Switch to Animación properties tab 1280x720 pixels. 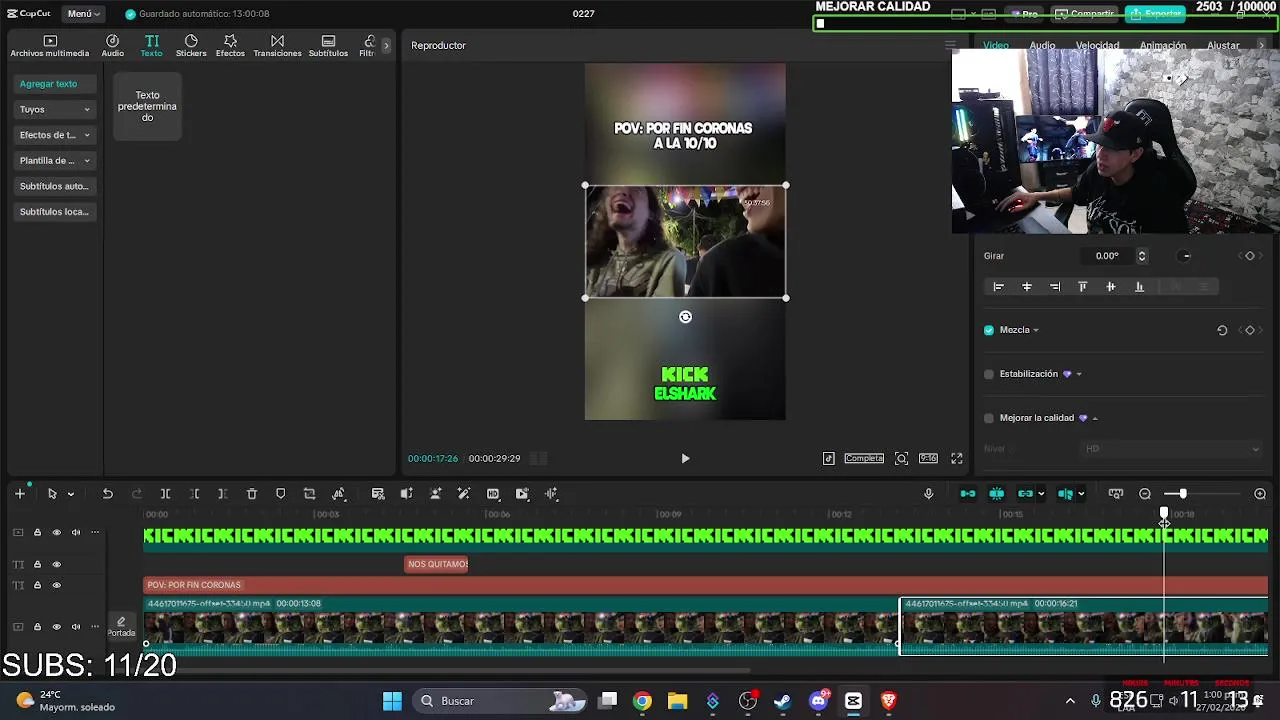[1163, 46]
